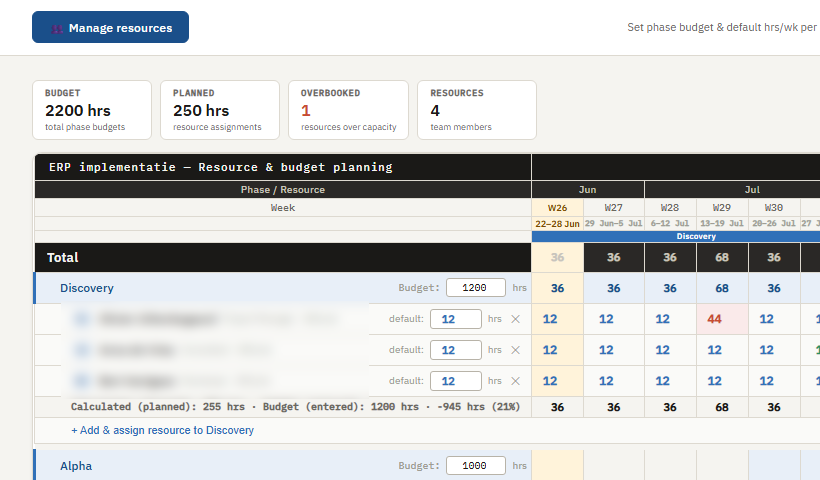
Task: Click the Calculated row's 68 value
Action: pyautogui.click(x=722, y=407)
